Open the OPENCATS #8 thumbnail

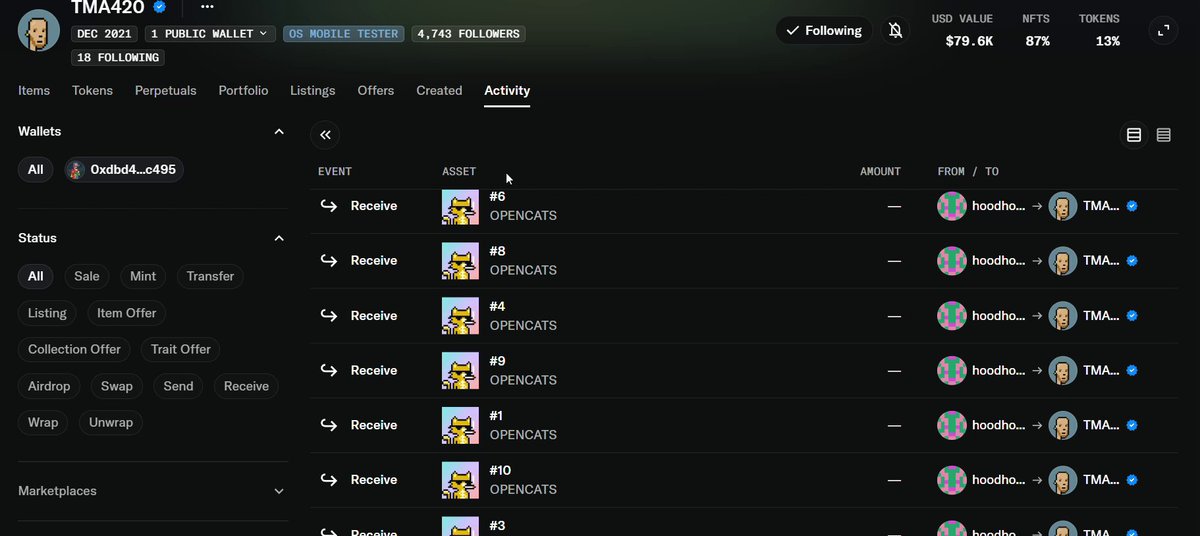tap(460, 261)
